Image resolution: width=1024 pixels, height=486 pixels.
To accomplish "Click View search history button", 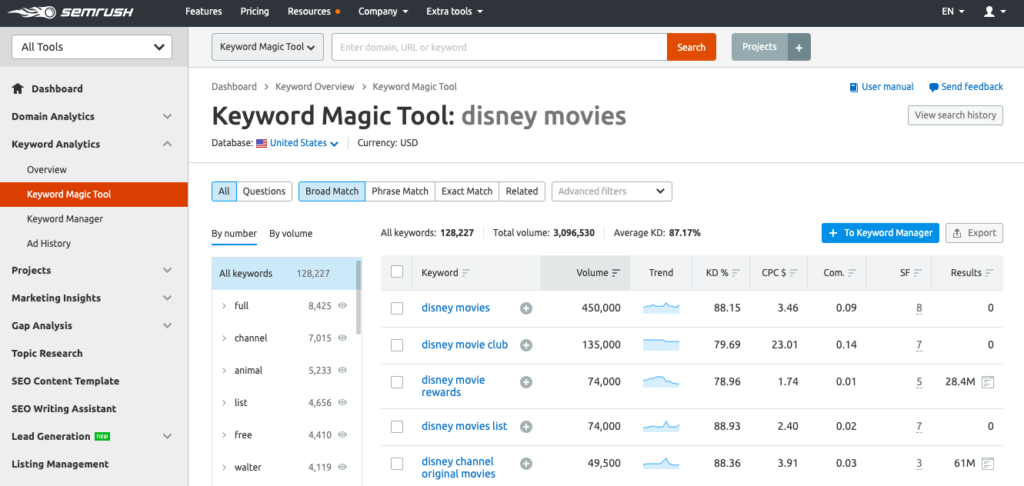I will (x=955, y=115).
